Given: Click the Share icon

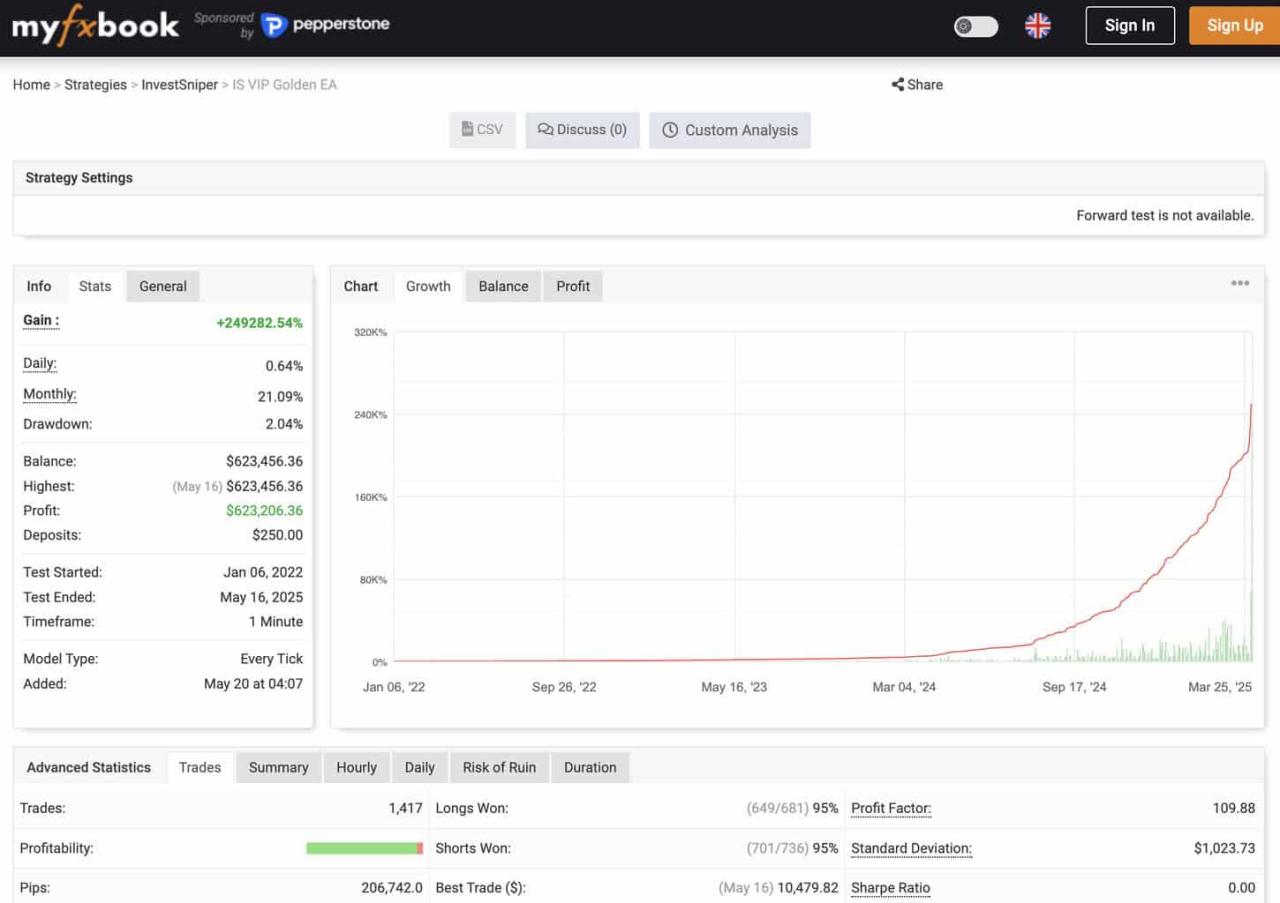Looking at the screenshot, I should tap(898, 85).
